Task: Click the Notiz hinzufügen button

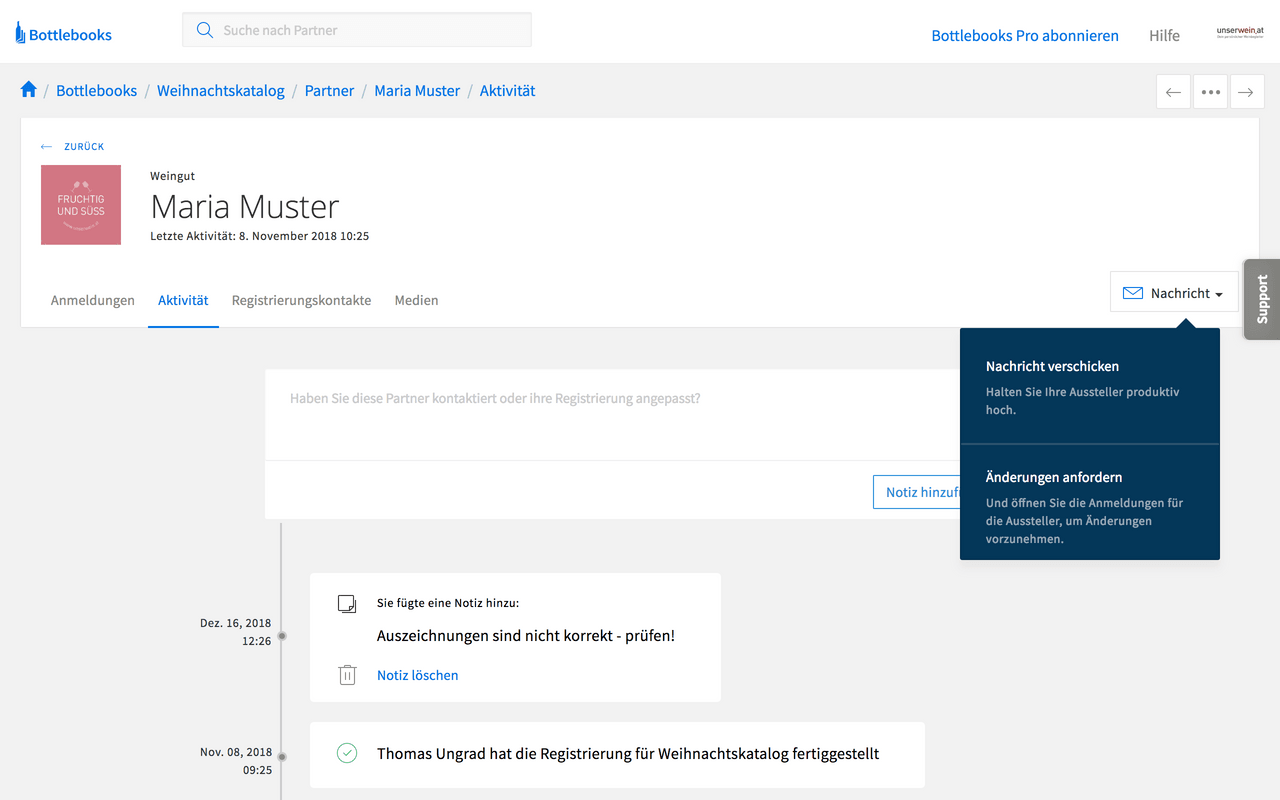Action: 917,492
